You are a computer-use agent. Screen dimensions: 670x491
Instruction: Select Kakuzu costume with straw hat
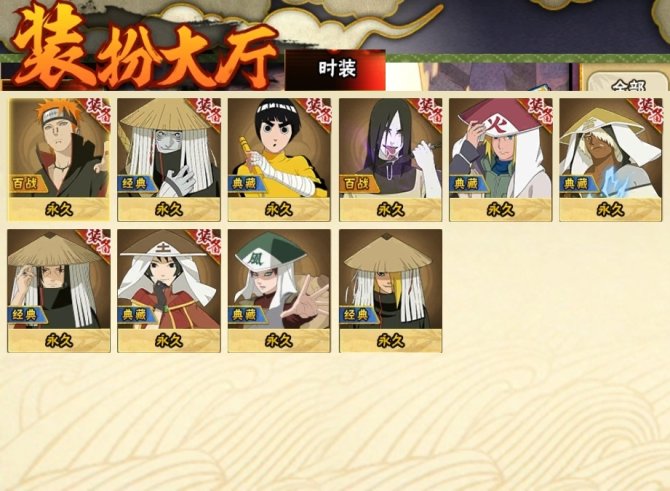[169, 159]
